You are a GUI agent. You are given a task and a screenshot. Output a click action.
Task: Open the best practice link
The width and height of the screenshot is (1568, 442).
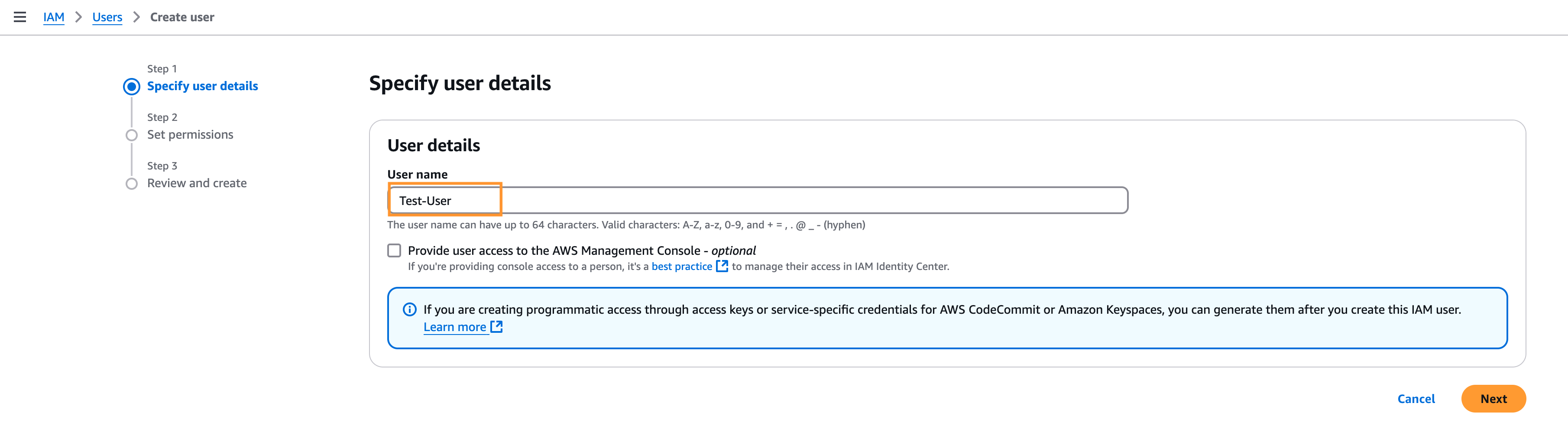click(x=681, y=266)
